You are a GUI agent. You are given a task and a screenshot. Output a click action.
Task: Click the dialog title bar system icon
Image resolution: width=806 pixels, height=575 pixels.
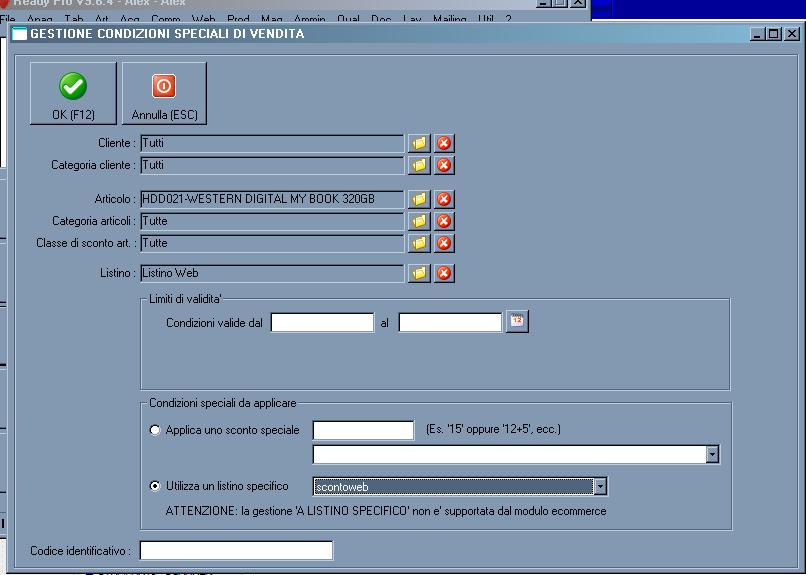[x=20, y=34]
